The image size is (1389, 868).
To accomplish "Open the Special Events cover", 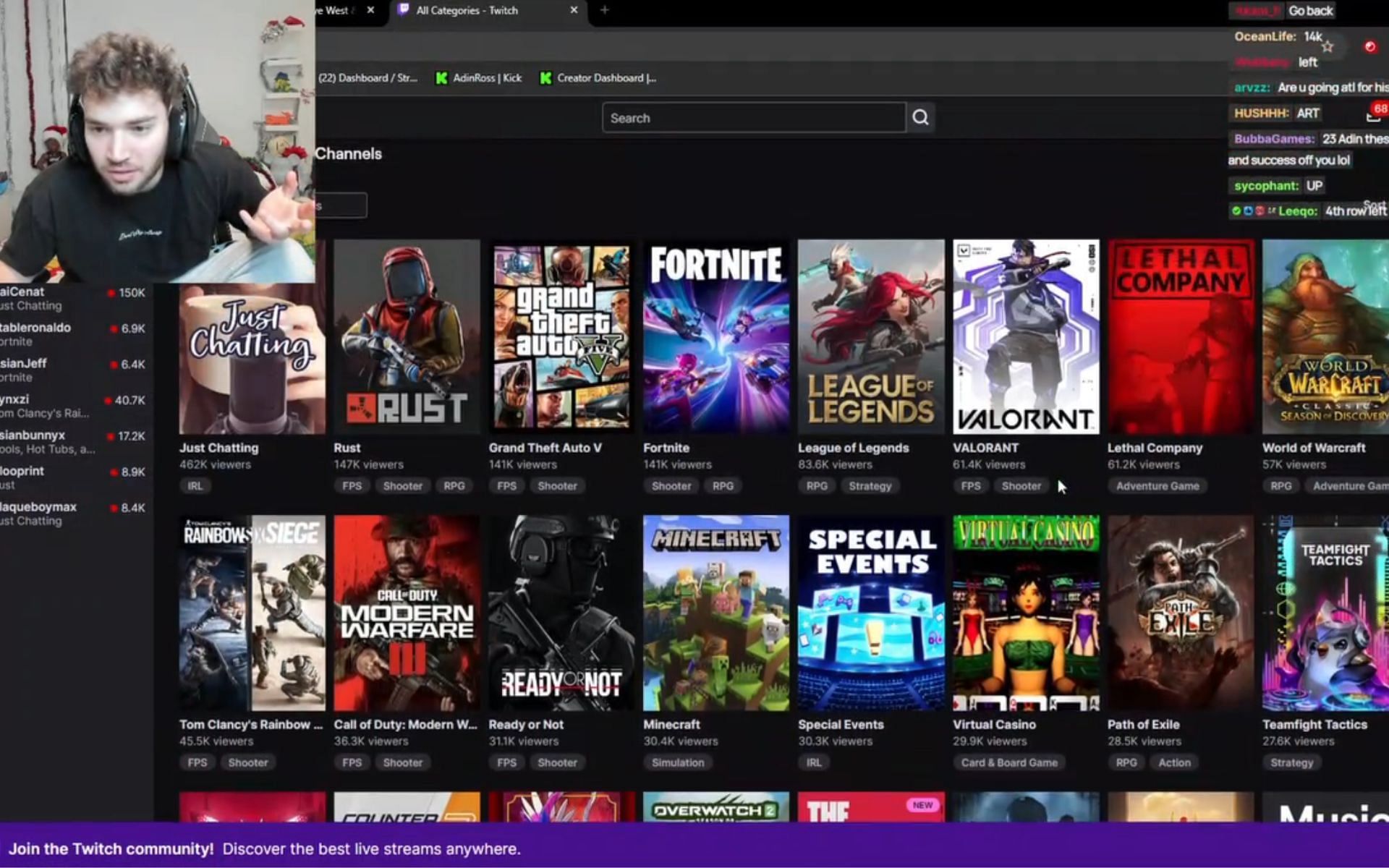I will (x=871, y=613).
